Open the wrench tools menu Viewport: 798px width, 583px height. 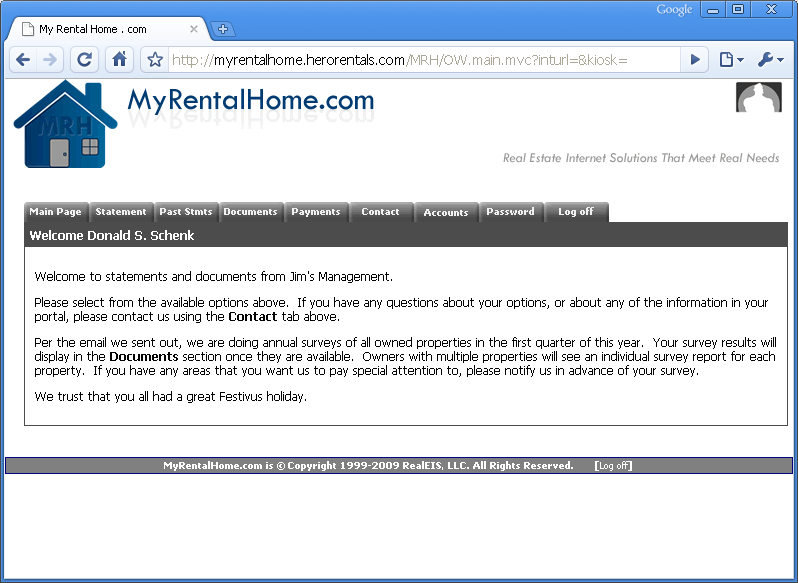(771, 60)
